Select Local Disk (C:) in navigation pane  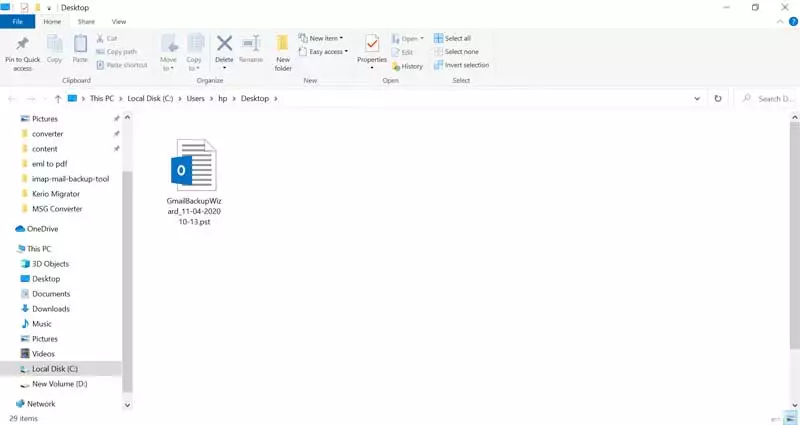tap(54, 369)
